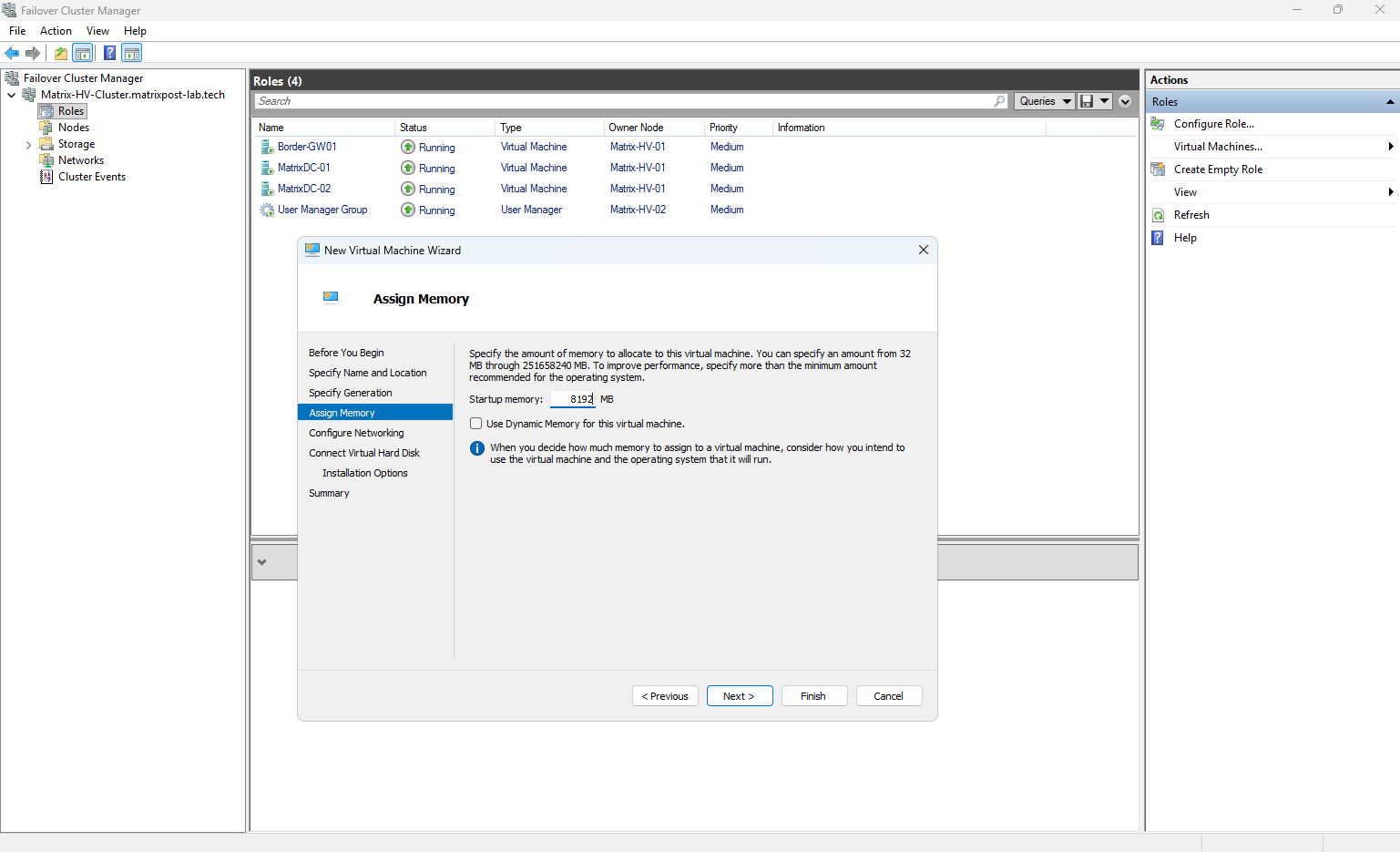Click the Information column header

click(909, 128)
